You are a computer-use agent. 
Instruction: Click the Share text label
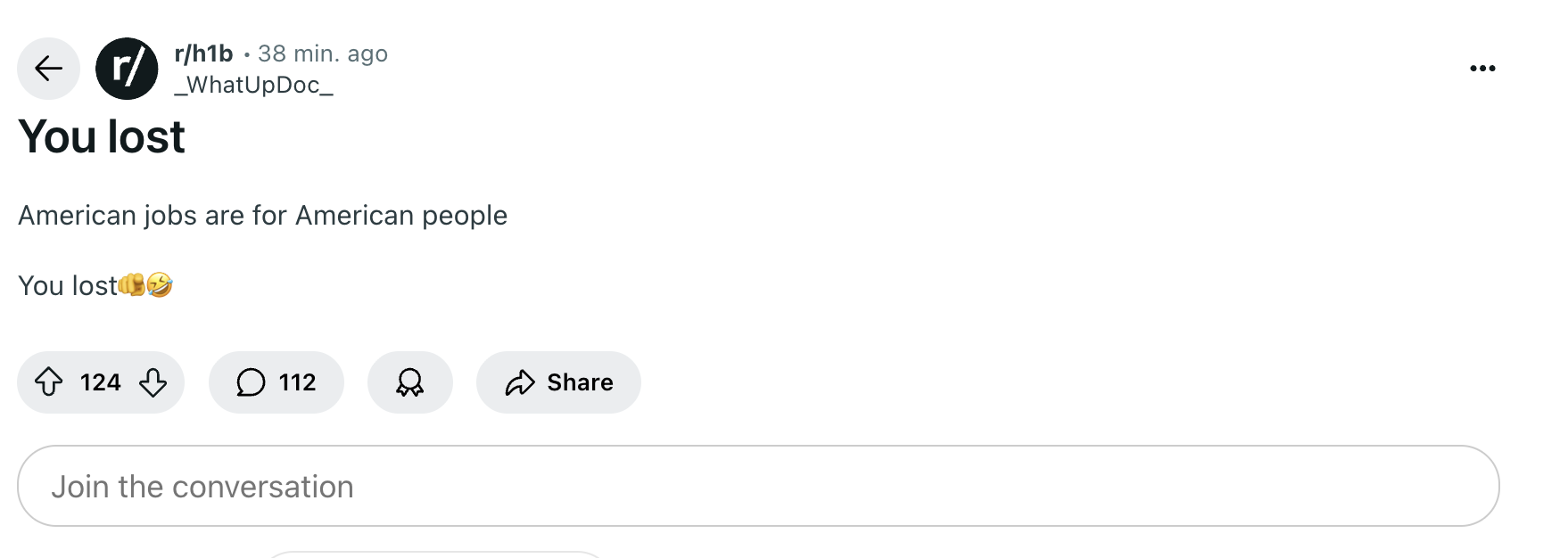[x=580, y=382]
